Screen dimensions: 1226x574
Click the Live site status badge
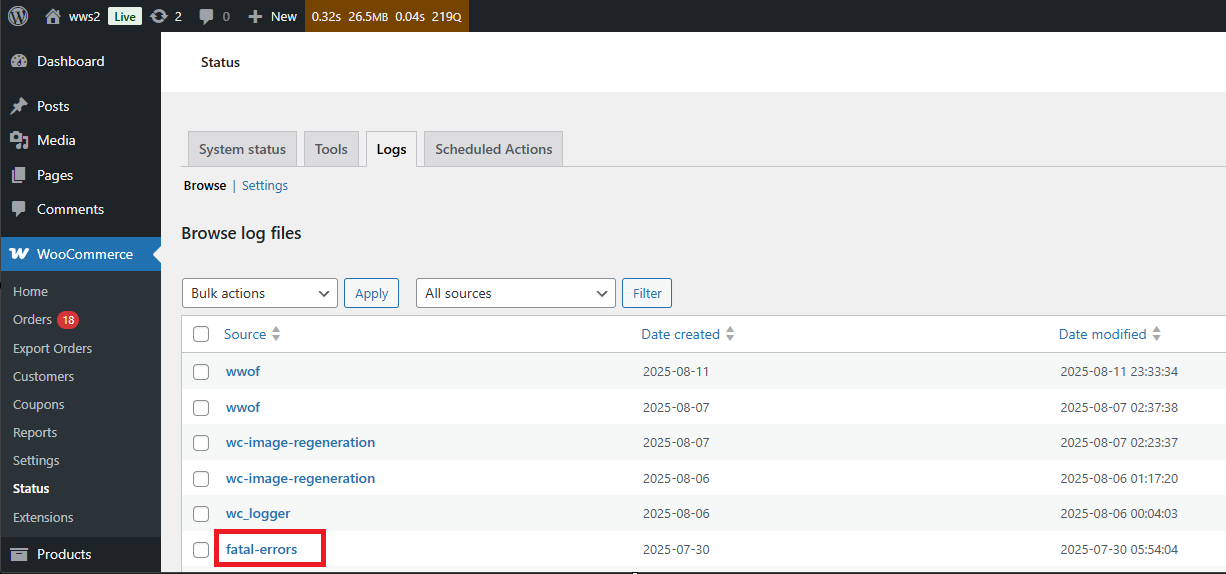tap(124, 16)
